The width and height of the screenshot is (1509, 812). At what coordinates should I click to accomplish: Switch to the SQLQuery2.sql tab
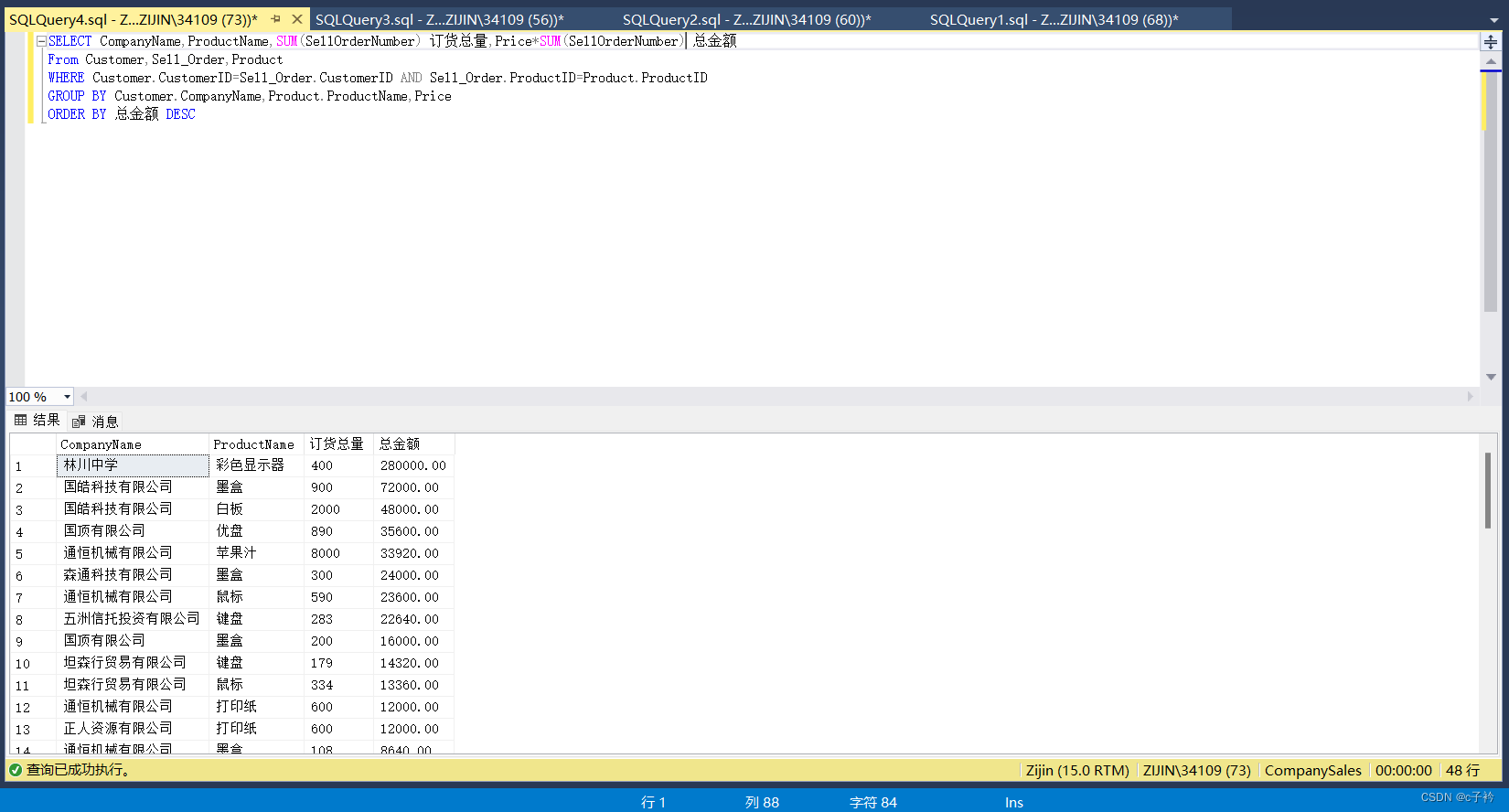[747, 19]
